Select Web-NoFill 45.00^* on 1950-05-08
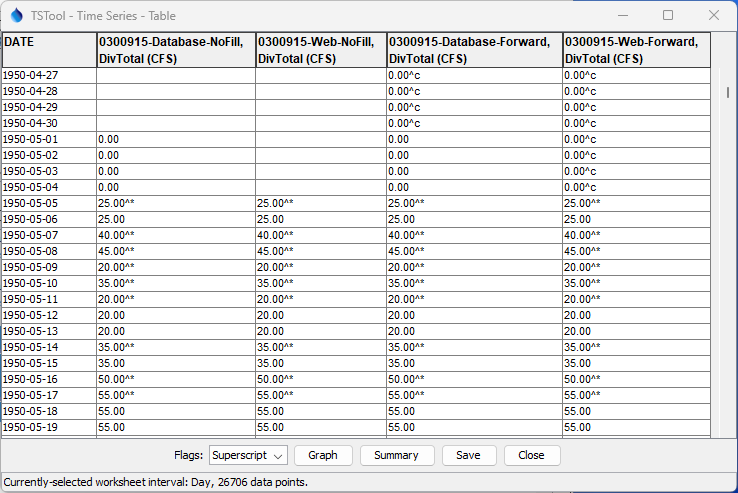Image resolution: width=738 pixels, height=493 pixels. click(x=321, y=251)
